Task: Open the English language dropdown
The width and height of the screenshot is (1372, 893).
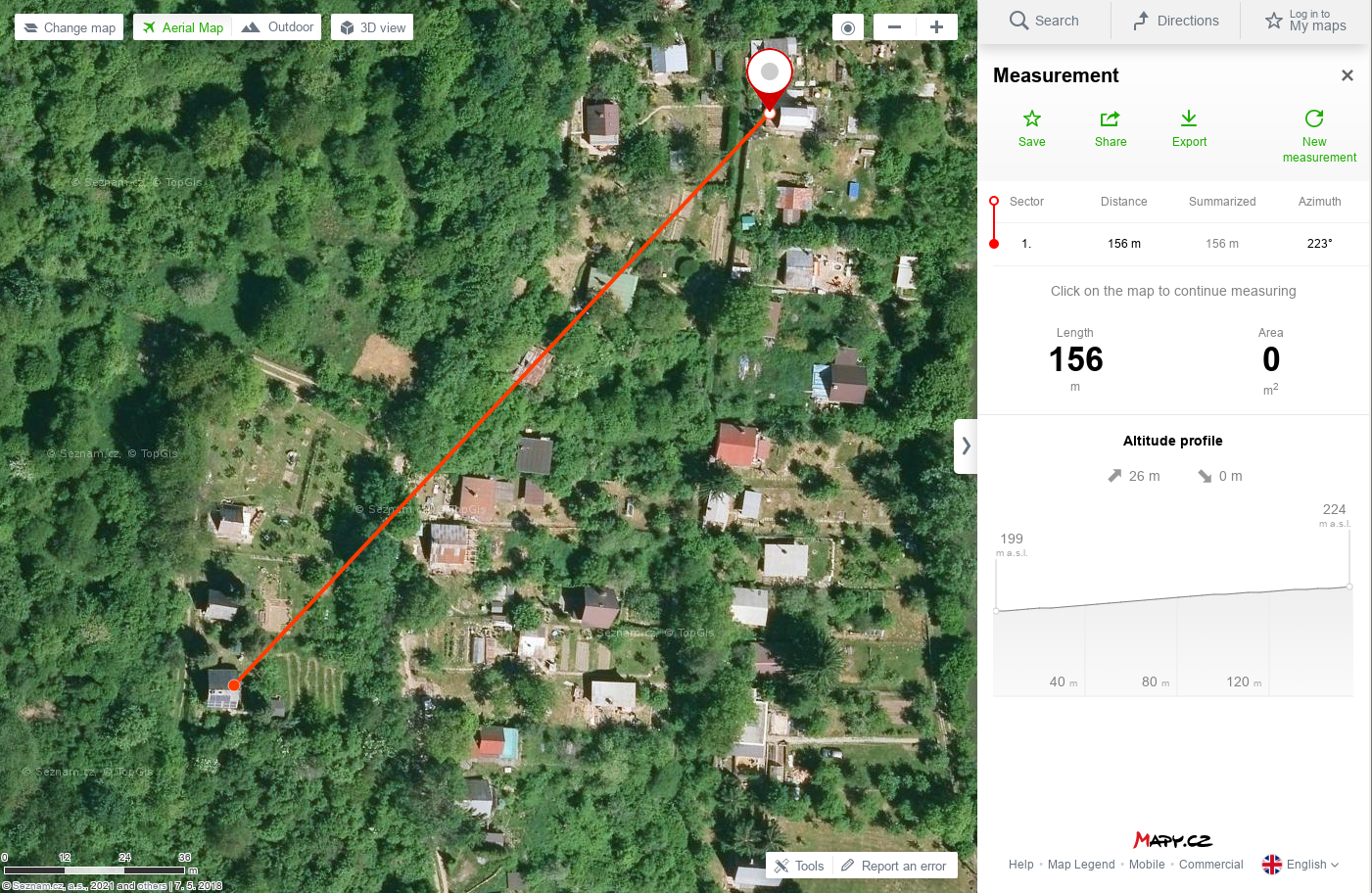Action: click(1301, 865)
